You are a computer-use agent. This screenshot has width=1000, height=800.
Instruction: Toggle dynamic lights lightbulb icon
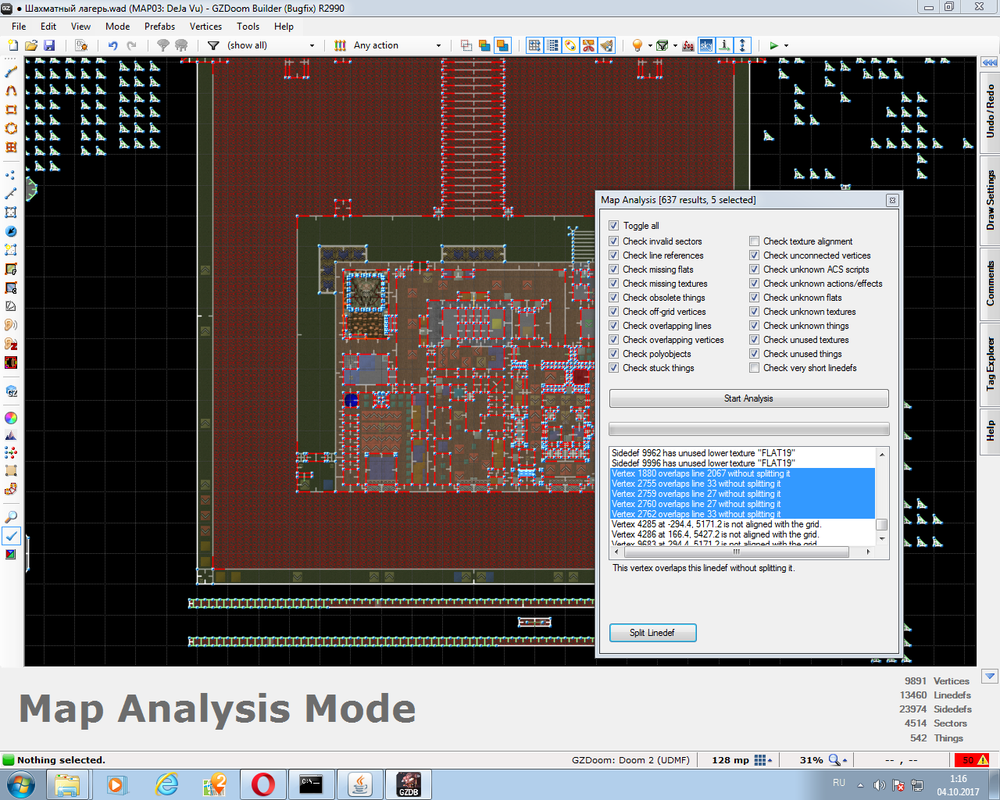click(x=636, y=45)
